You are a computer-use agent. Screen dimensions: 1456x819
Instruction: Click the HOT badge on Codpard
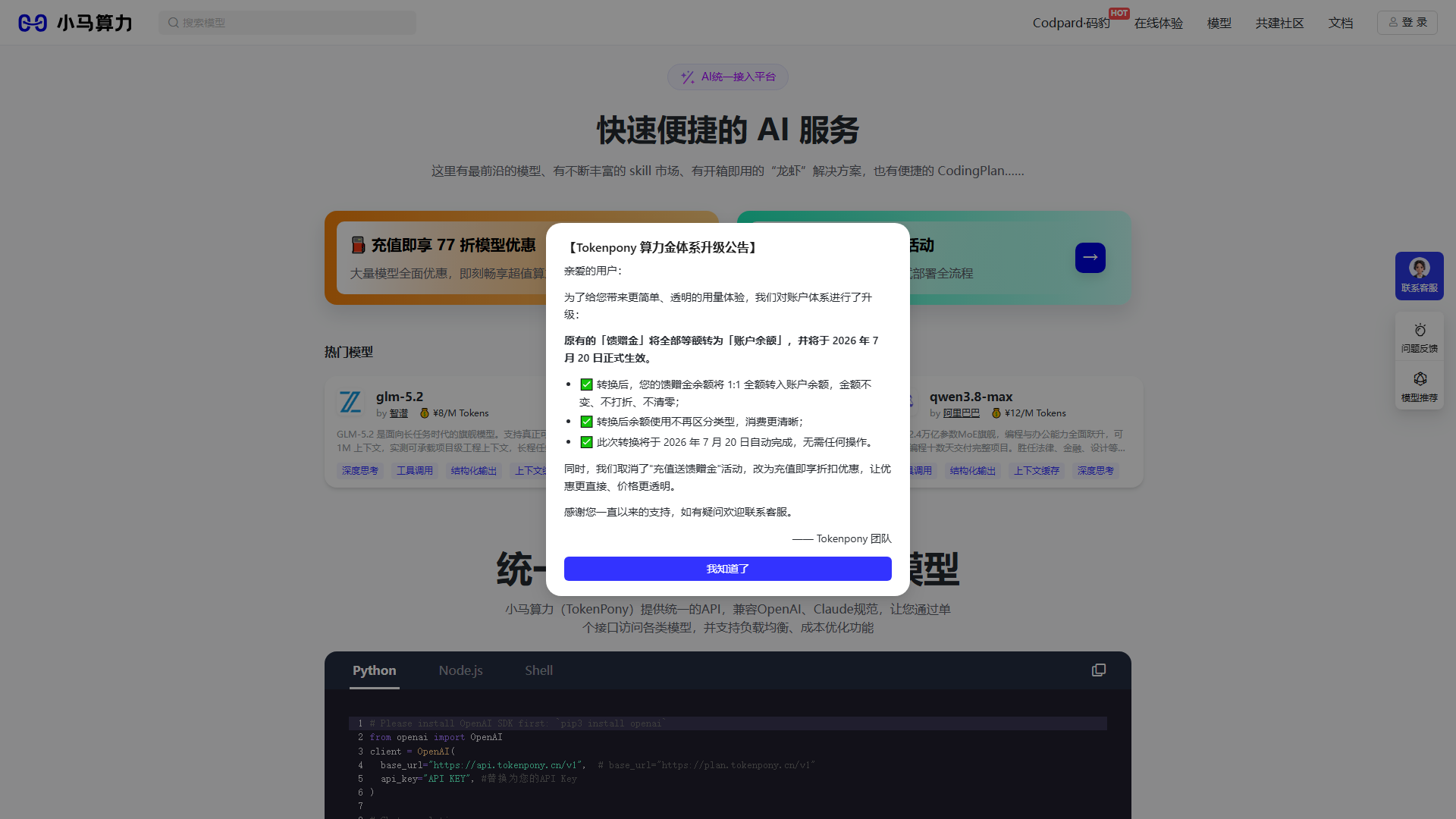click(1119, 13)
